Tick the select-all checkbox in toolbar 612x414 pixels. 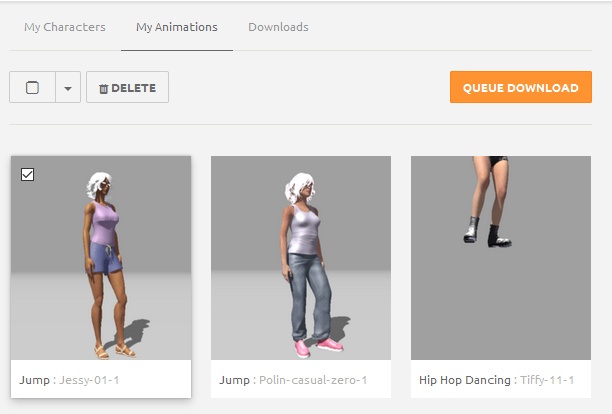click(32, 87)
